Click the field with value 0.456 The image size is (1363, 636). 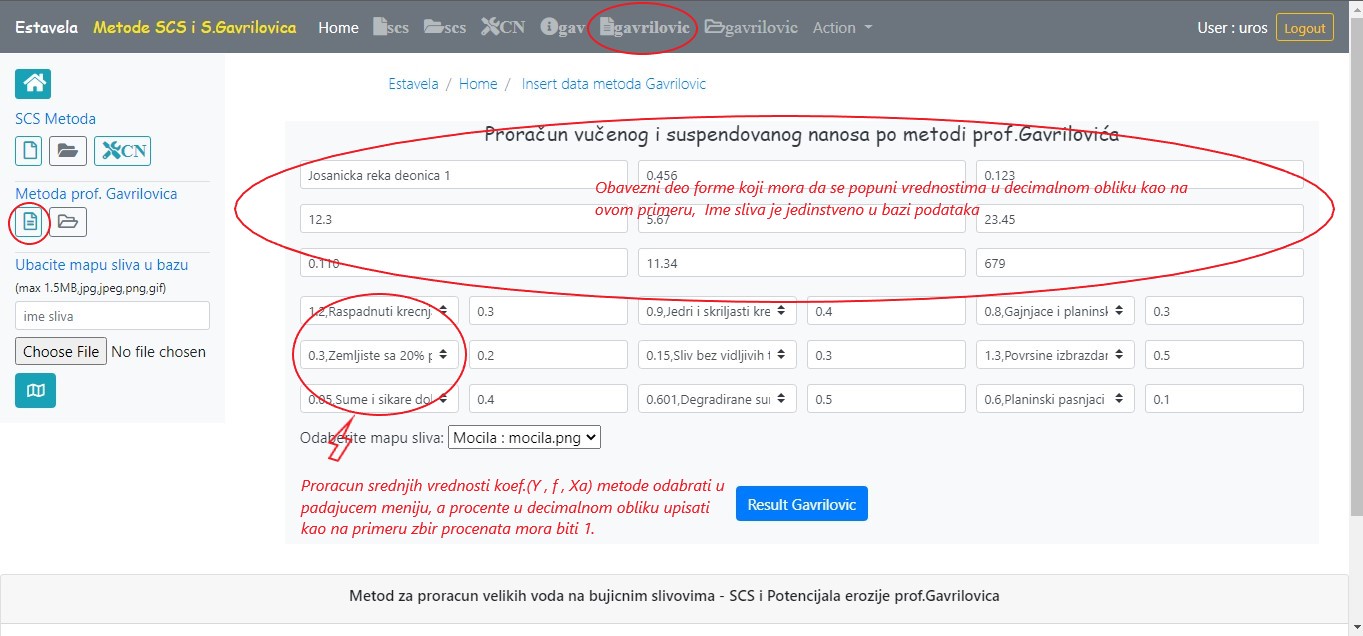(x=802, y=175)
